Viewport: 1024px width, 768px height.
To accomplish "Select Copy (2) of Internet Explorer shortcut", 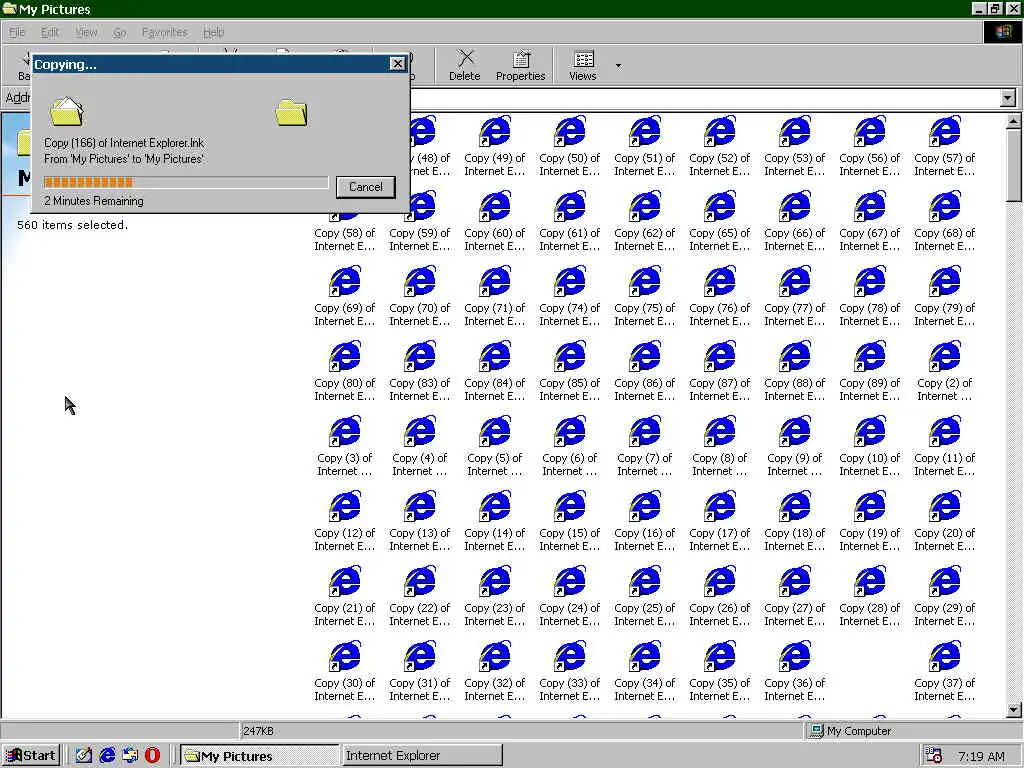I will point(945,372).
